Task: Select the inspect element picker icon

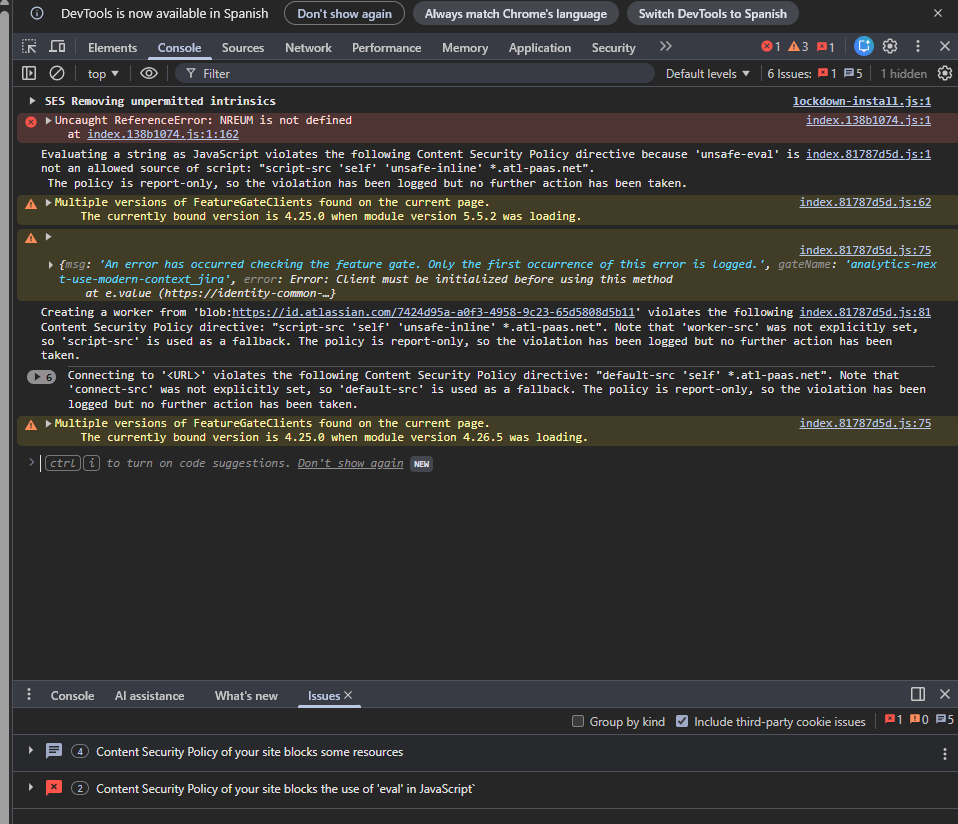Action: click(x=29, y=47)
